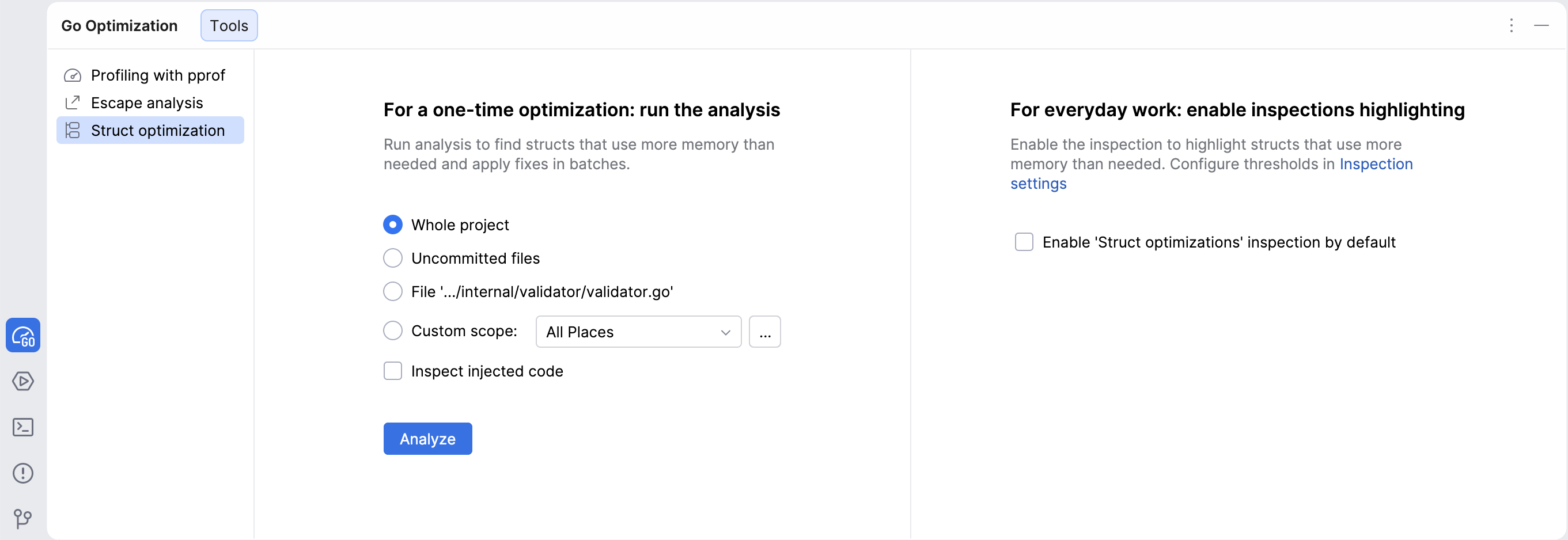This screenshot has width=1568, height=540.
Task: Select the Whole project radio button
Action: (x=393, y=225)
